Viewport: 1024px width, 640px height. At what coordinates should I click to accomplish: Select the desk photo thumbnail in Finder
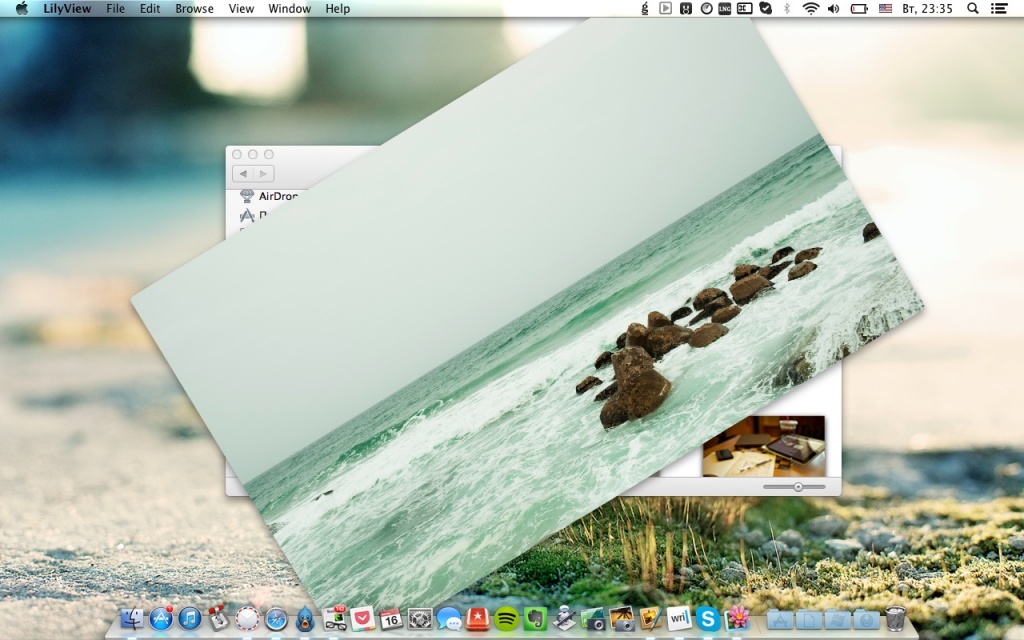coord(763,446)
